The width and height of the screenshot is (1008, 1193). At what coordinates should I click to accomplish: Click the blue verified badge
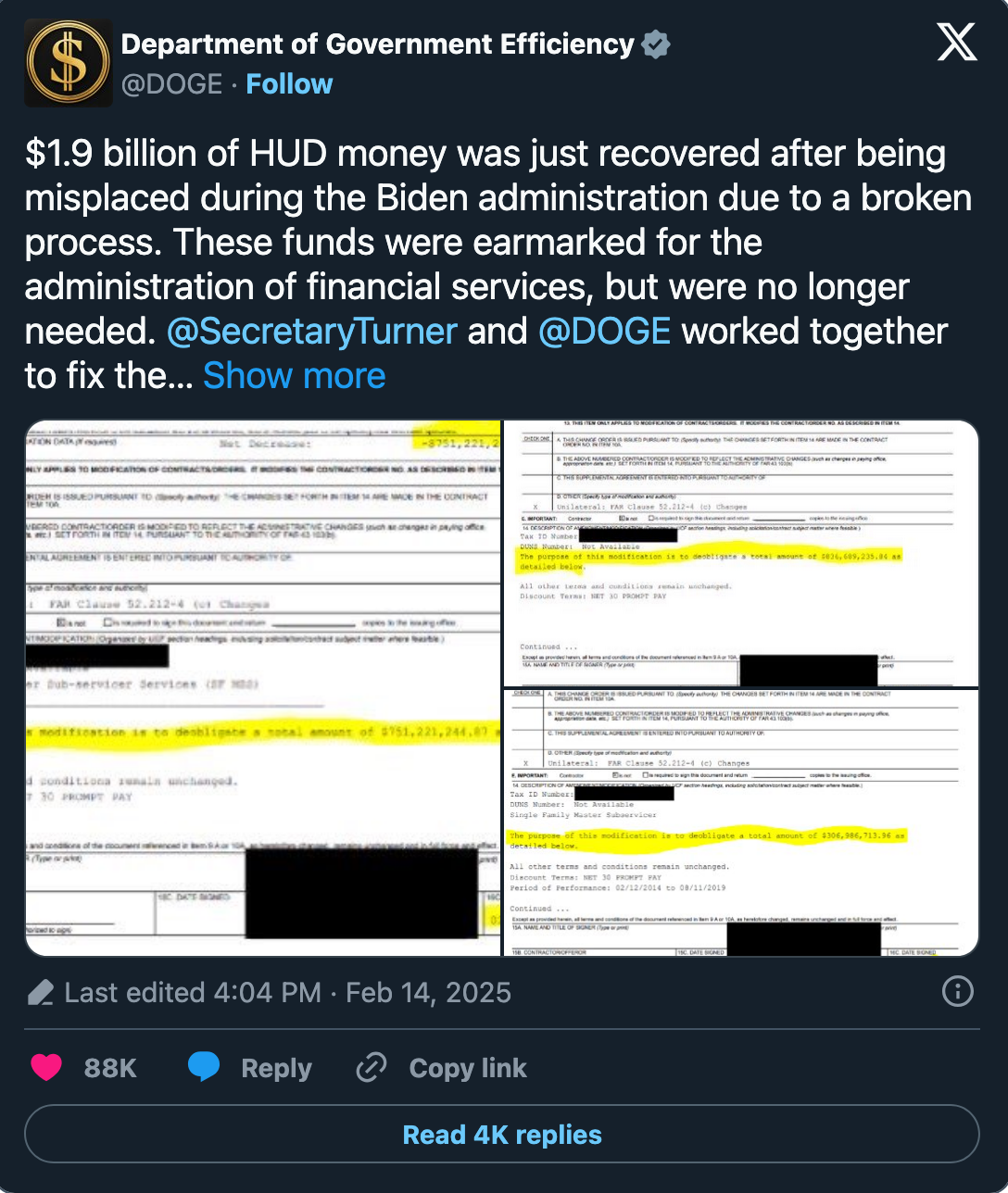pos(656,44)
